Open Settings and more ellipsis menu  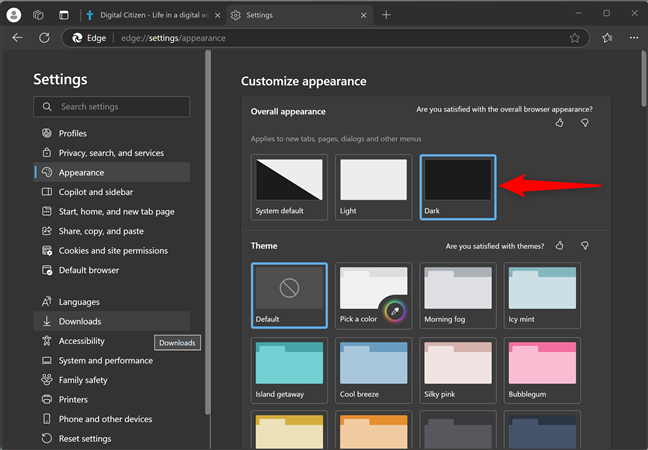(x=634, y=38)
